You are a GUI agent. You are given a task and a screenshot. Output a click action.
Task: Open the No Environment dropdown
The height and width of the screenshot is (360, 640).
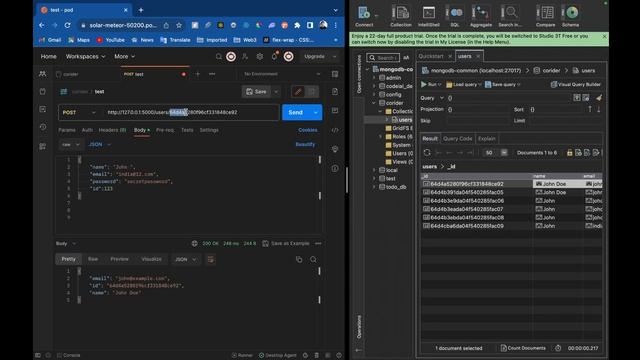tap(282, 74)
